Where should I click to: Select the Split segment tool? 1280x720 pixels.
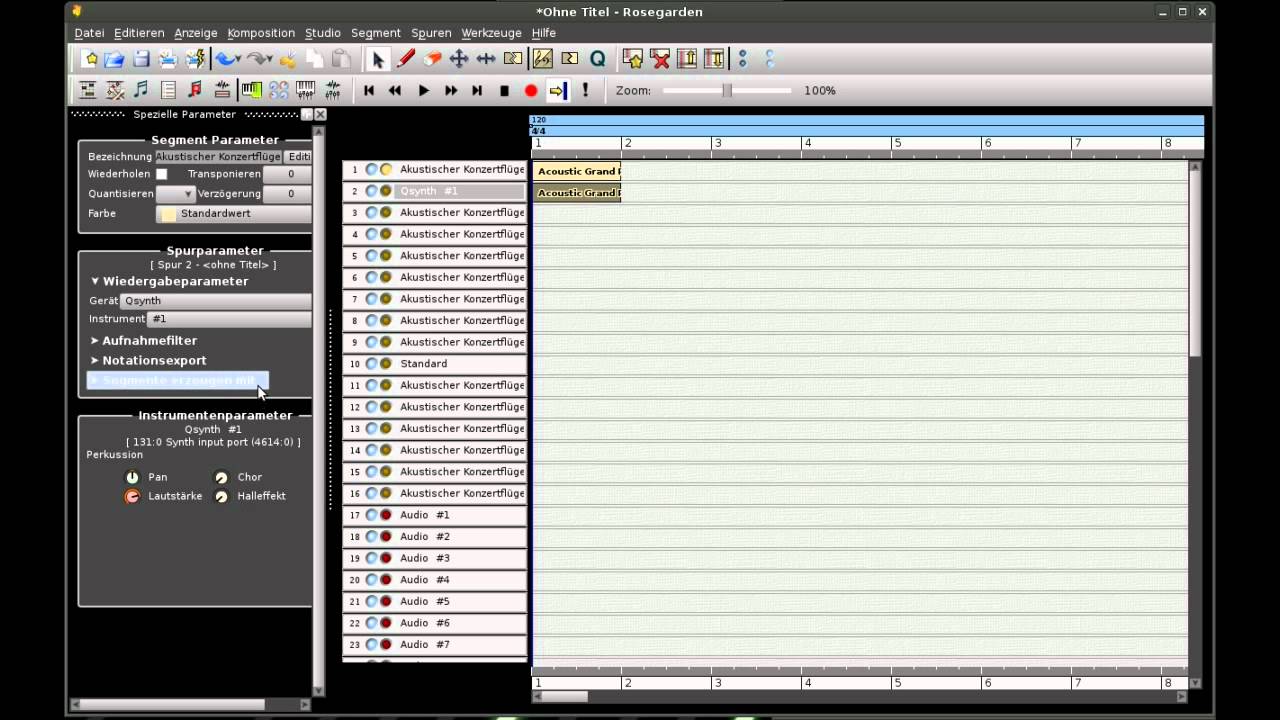513,59
